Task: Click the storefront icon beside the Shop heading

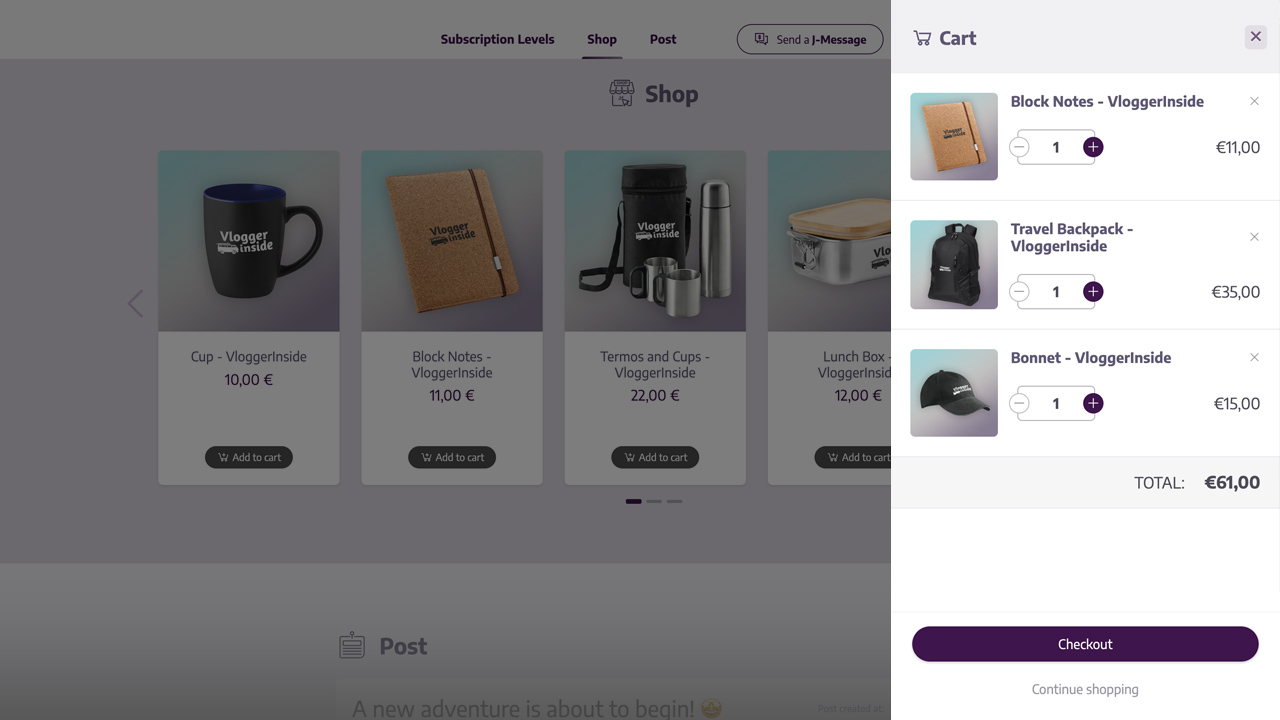Action: coord(621,93)
